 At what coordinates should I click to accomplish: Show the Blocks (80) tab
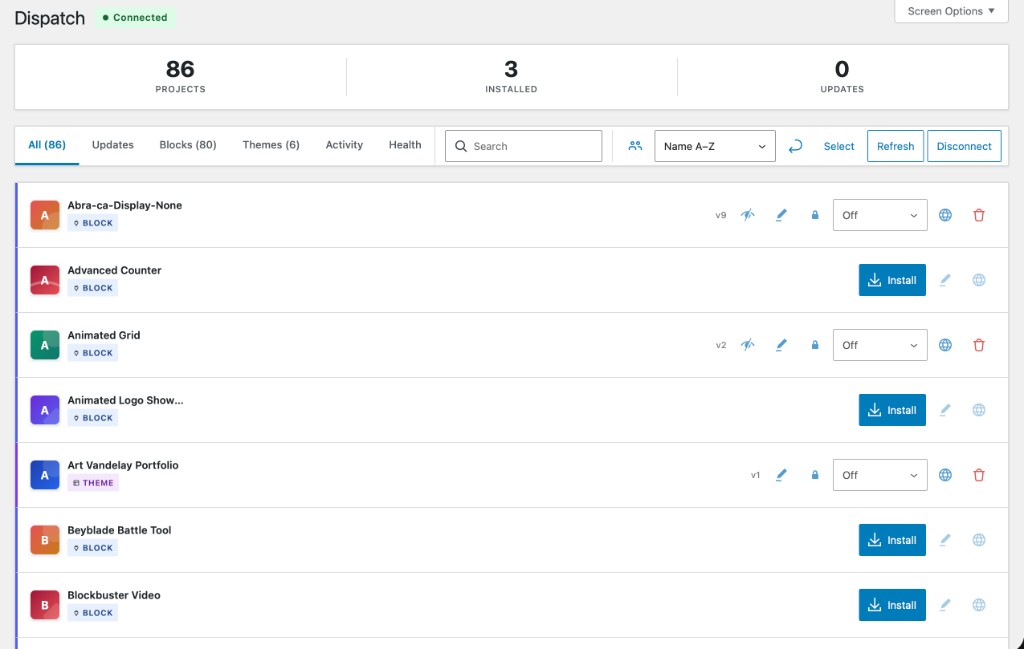[x=187, y=145]
